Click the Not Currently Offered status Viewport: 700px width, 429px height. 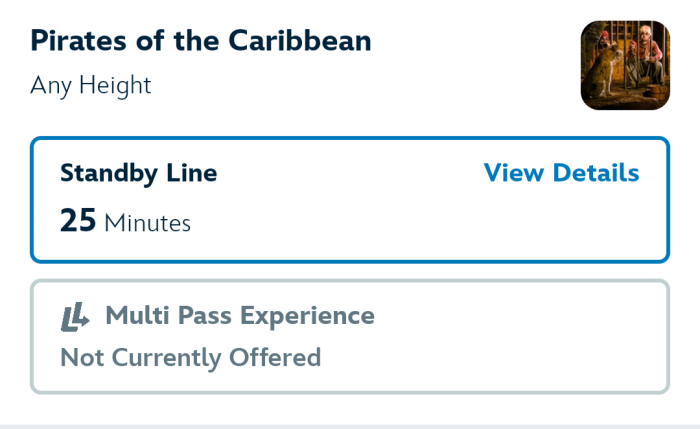[190, 357]
